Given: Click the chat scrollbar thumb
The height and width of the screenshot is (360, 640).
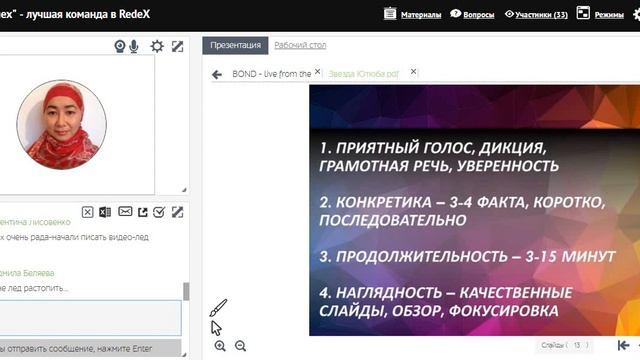Looking at the screenshot, I should (186, 291).
